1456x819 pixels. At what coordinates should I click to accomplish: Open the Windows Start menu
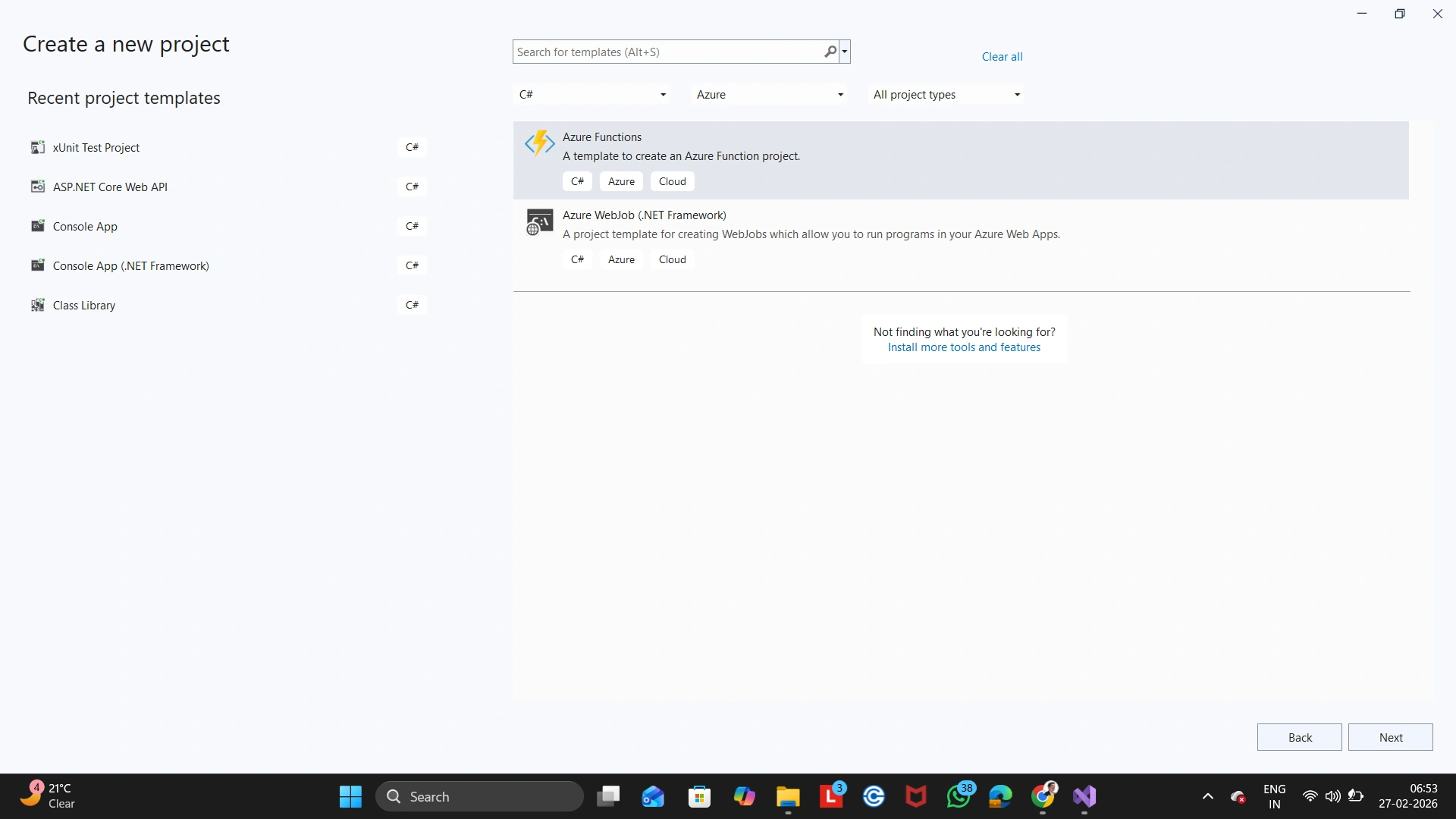[350, 796]
